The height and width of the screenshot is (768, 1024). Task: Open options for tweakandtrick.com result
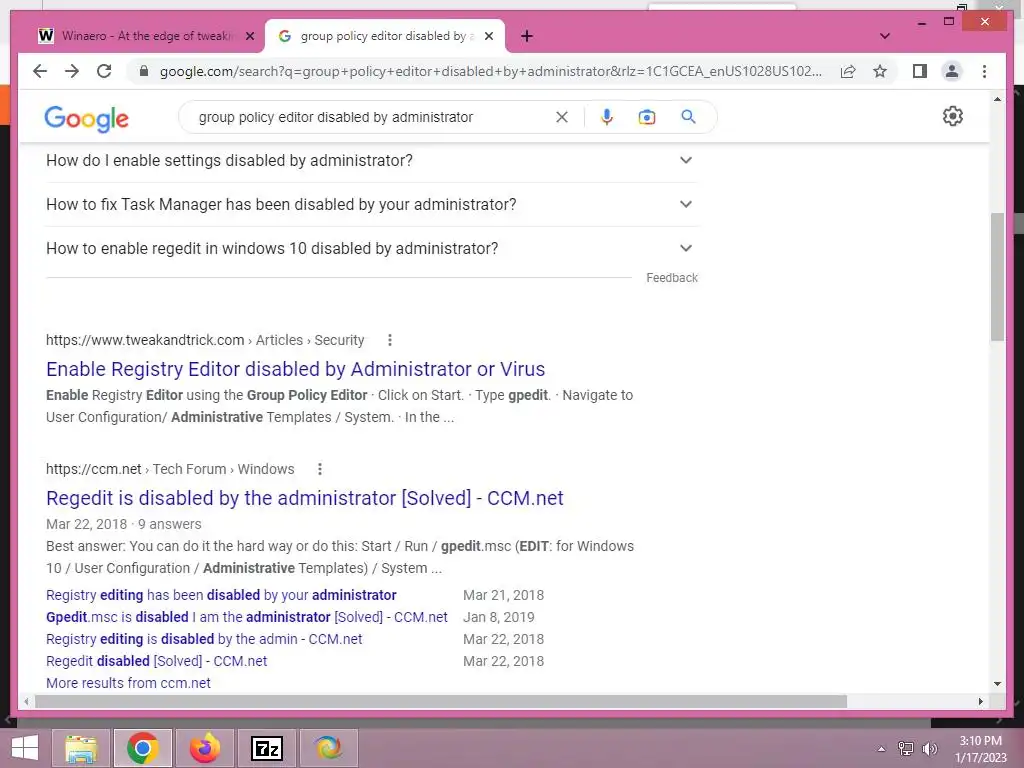click(390, 340)
